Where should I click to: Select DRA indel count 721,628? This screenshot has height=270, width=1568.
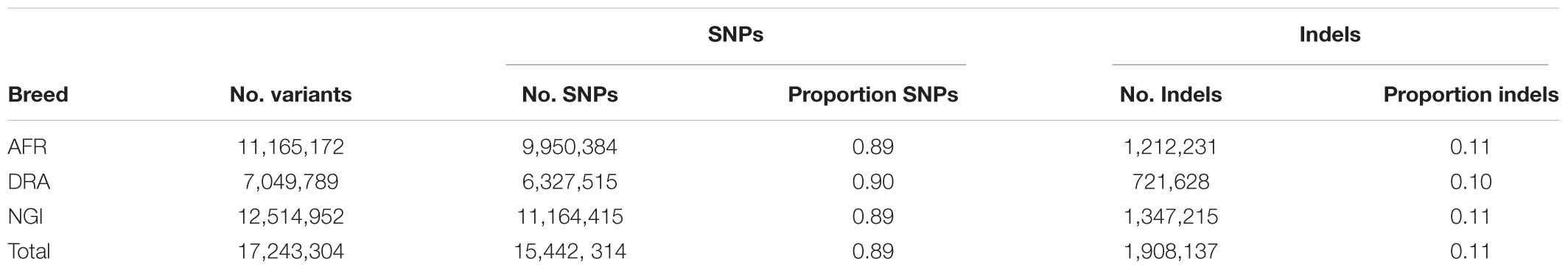point(1171,182)
